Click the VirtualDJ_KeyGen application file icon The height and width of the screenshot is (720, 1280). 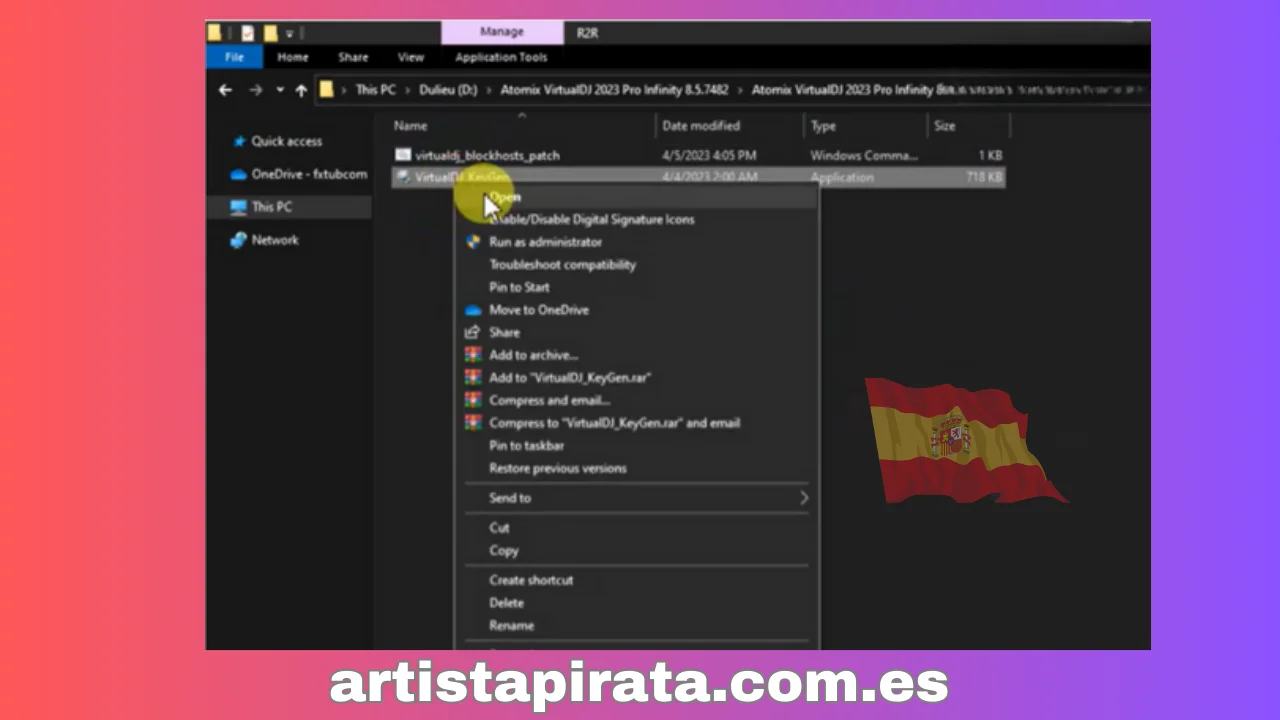pyautogui.click(x=402, y=177)
